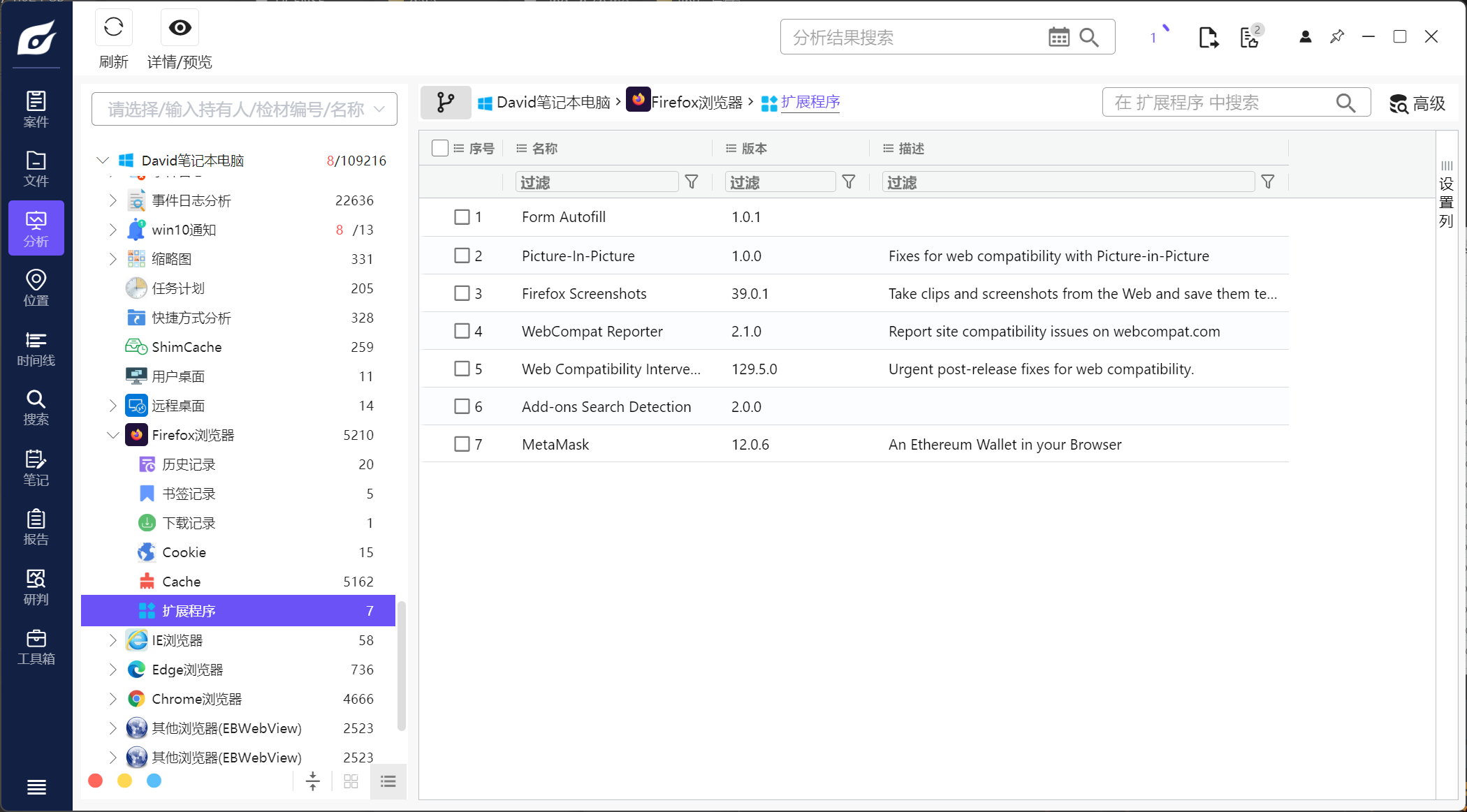Switch to the list view icon at the bottom
Screen dimensions: 1467x812
pyautogui.click(x=388, y=781)
